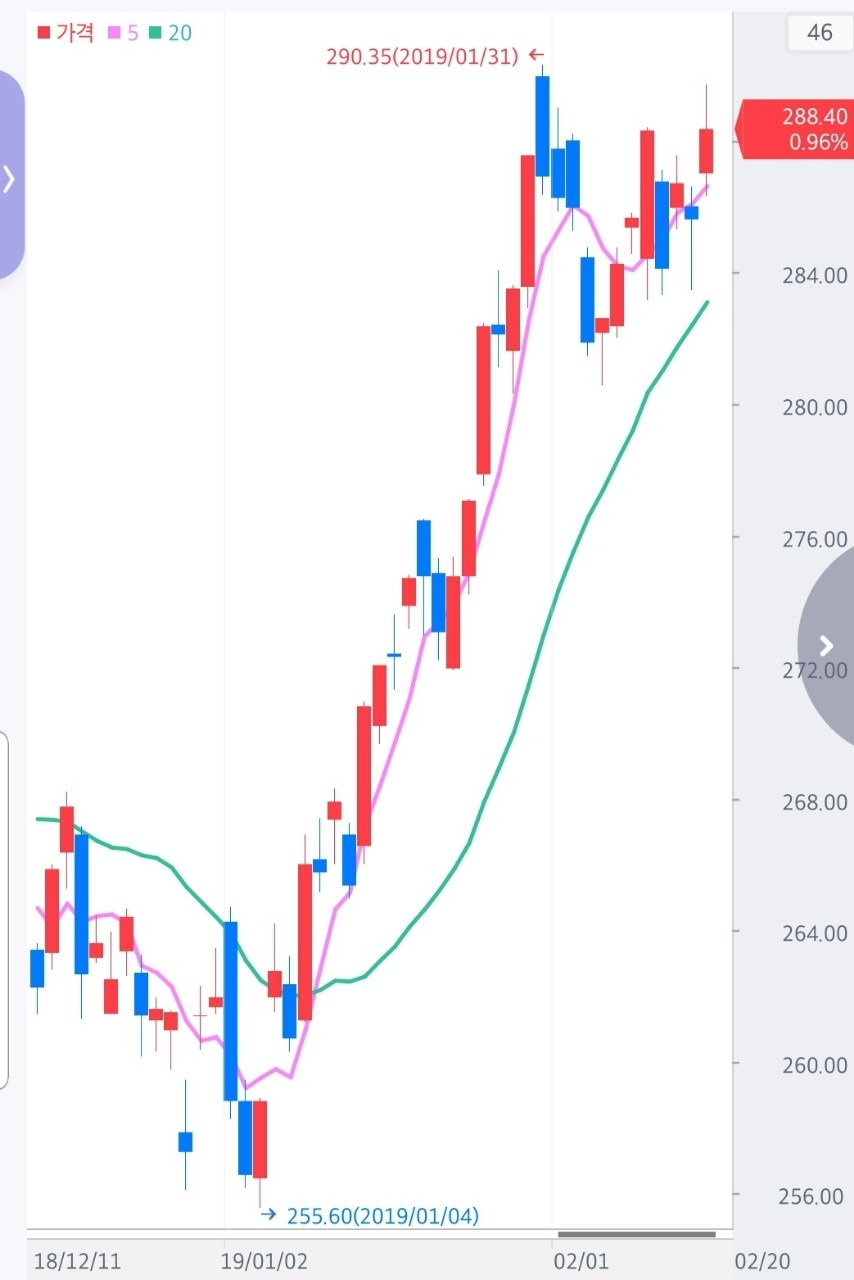Click the red 가격 legend color square
This screenshot has height=1280, width=854.
[43, 33]
